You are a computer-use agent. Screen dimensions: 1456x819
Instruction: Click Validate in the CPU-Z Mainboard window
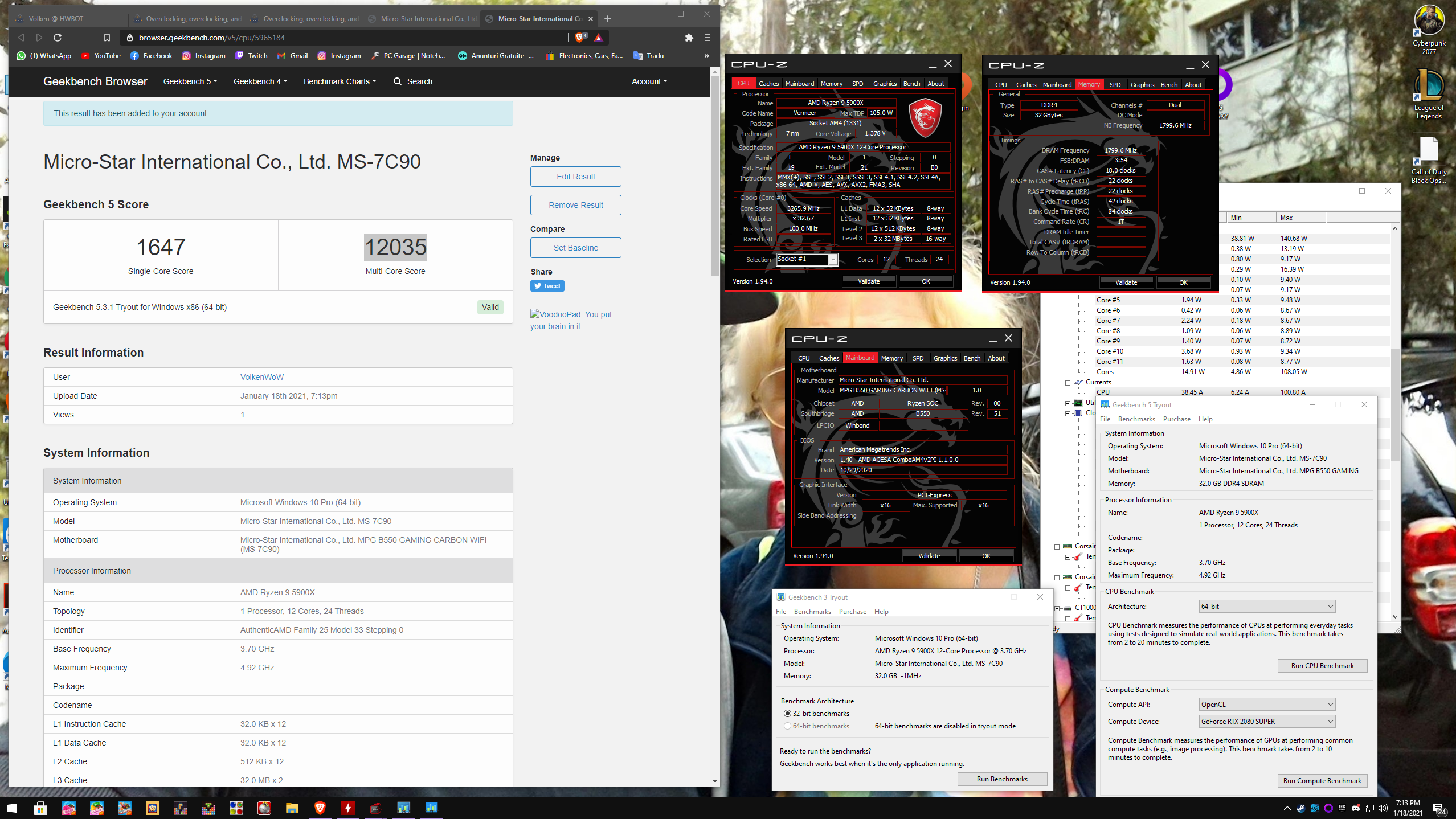pyautogui.click(x=929, y=556)
